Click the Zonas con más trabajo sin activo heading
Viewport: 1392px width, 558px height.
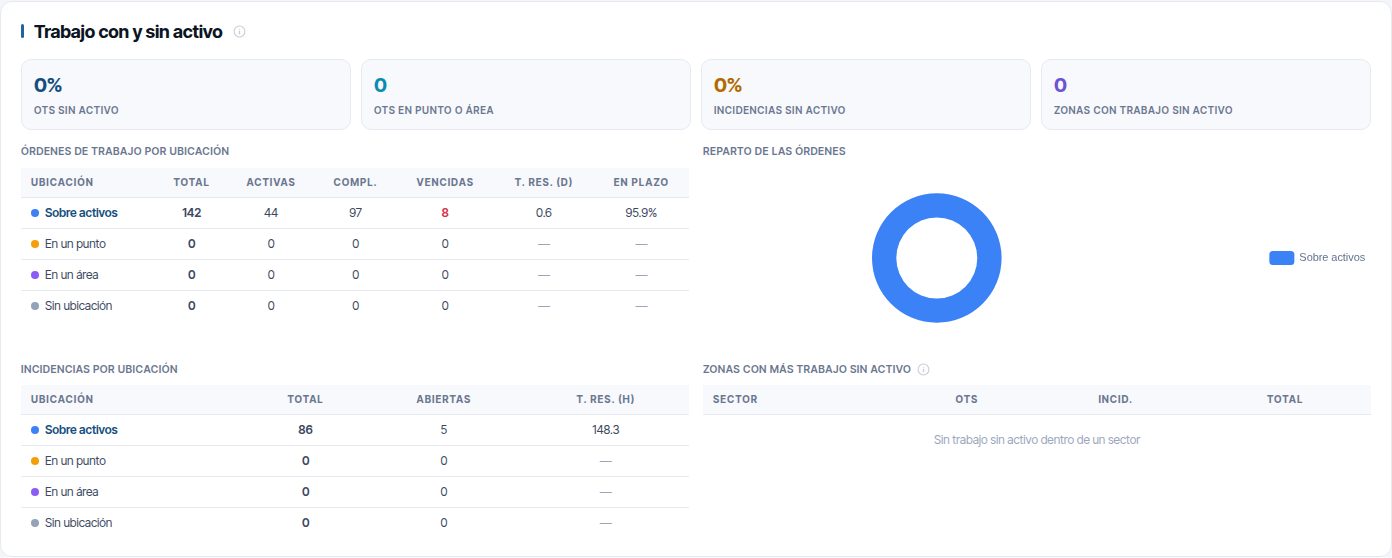pyautogui.click(x=807, y=369)
